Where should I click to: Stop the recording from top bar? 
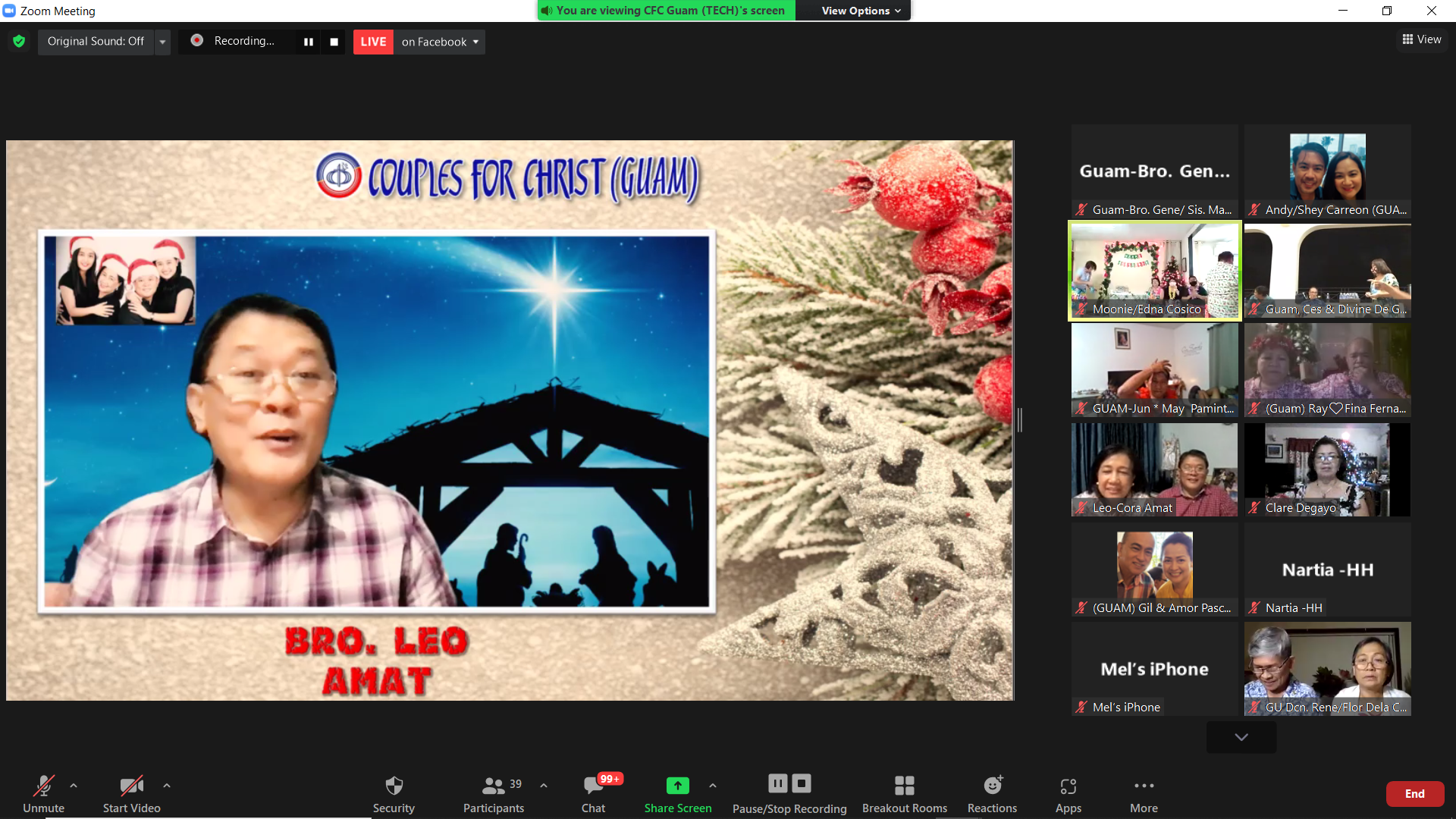pos(334,42)
